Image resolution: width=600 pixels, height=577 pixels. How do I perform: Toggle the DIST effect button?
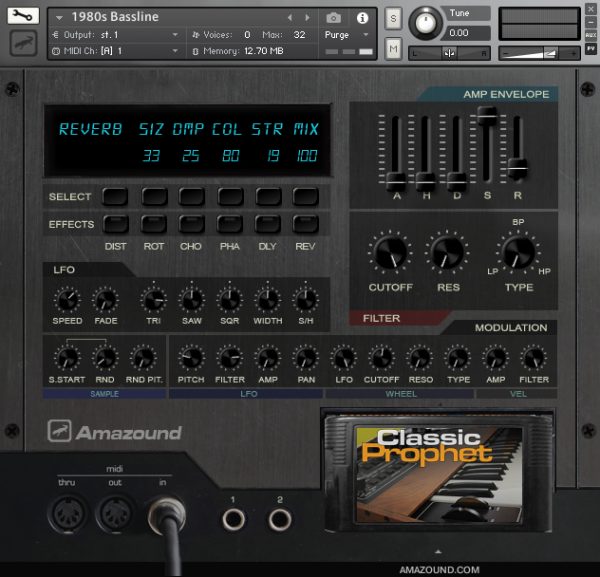coord(116,224)
